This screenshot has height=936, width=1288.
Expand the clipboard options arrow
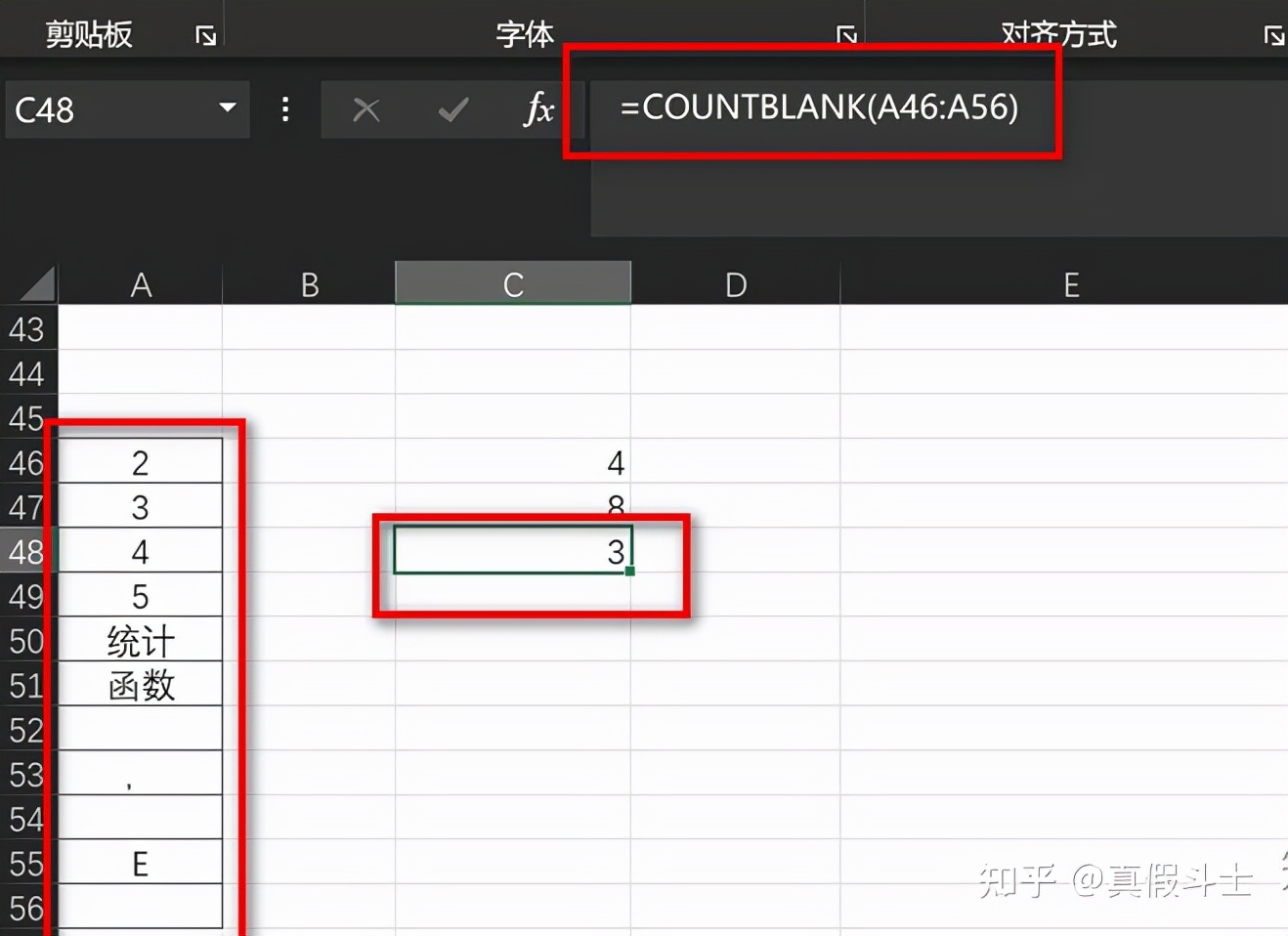point(205,34)
